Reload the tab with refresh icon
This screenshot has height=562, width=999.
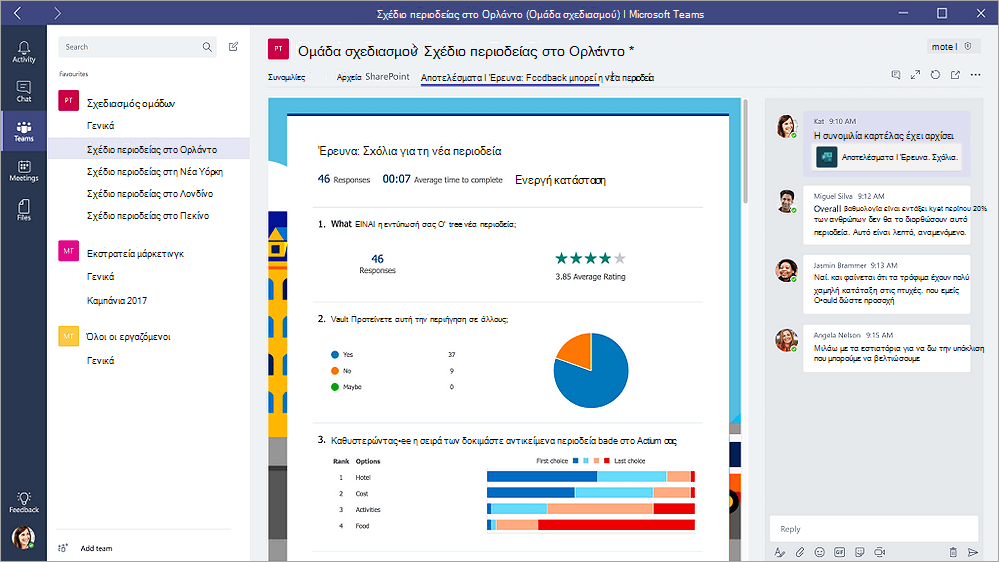tap(935, 75)
